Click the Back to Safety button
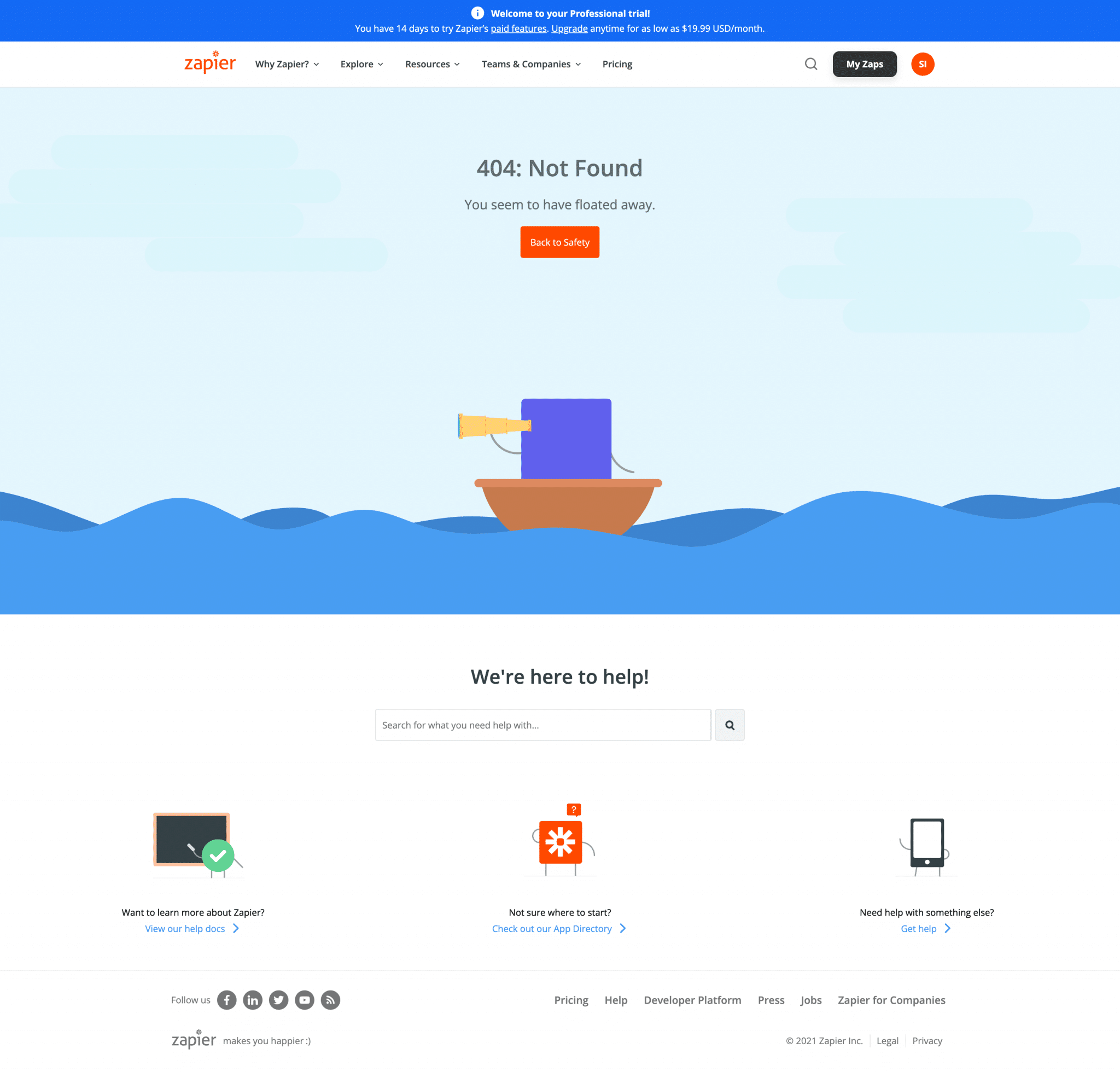This screenshot has height=1072, width=1120. point(559,242)
